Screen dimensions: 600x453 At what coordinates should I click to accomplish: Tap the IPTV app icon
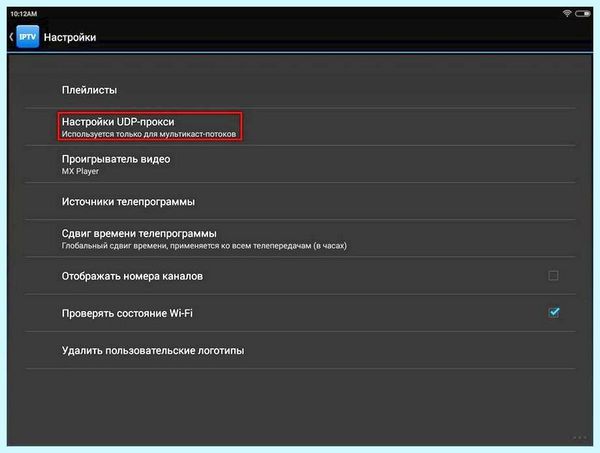(x=28, y=37)
